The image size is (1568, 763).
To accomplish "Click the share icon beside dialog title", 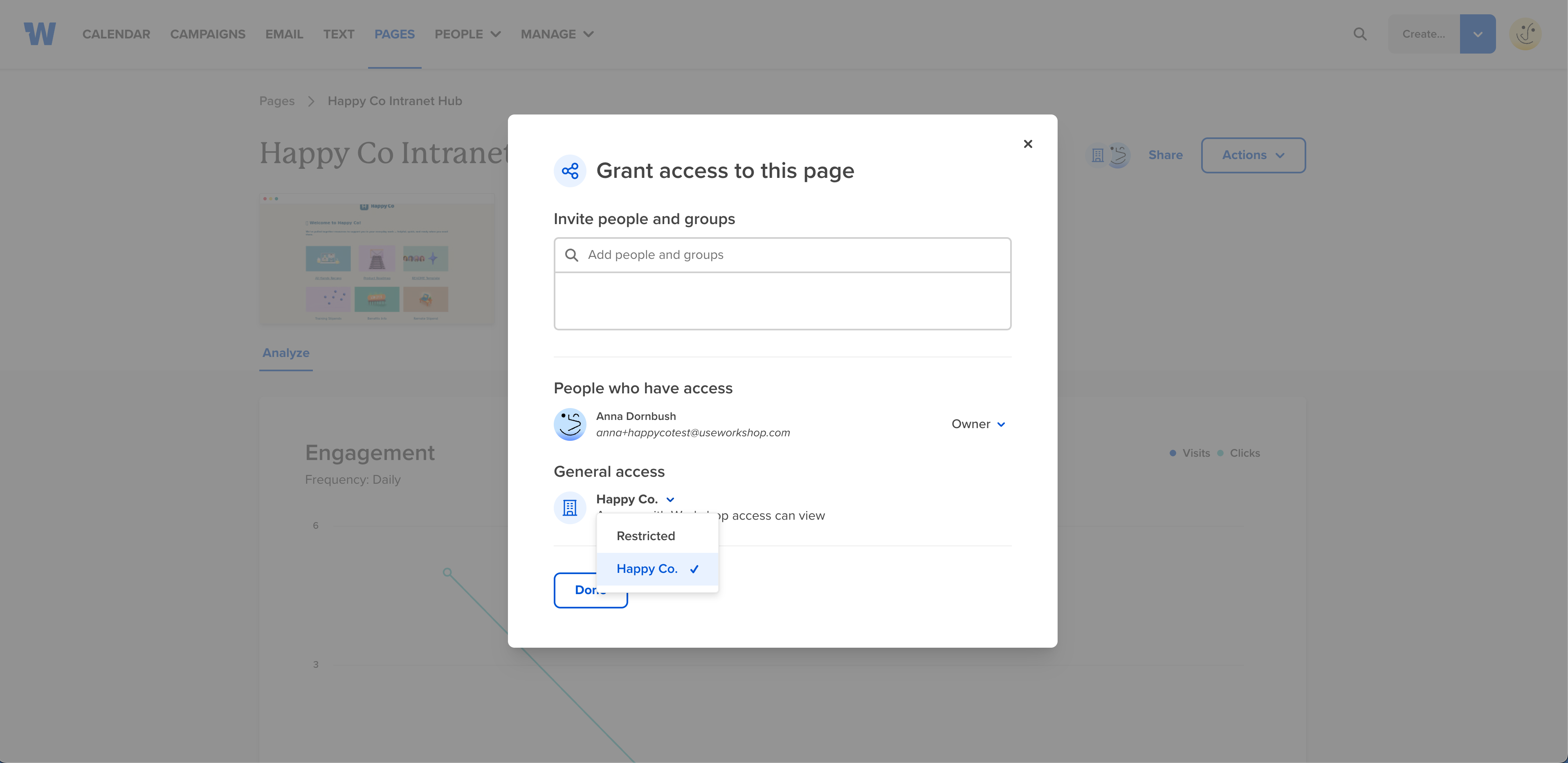I will (570, 171).
